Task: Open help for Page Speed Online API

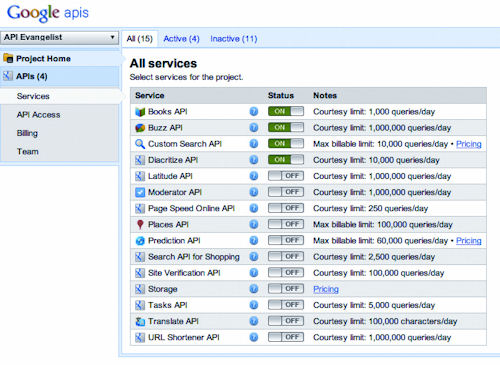Action: click(254, 208)
